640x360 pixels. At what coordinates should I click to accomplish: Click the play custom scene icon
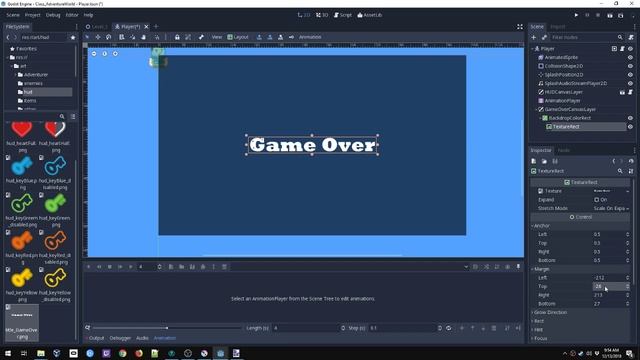point(620,15)
